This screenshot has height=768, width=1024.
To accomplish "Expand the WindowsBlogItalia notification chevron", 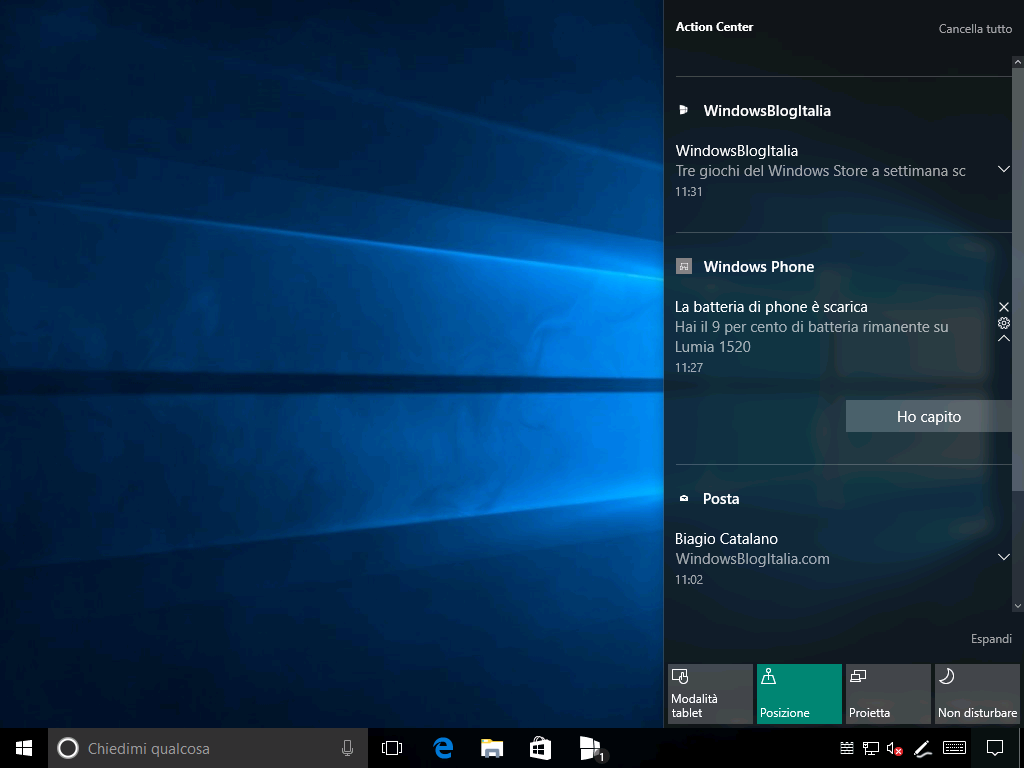I will [1004, 169].
